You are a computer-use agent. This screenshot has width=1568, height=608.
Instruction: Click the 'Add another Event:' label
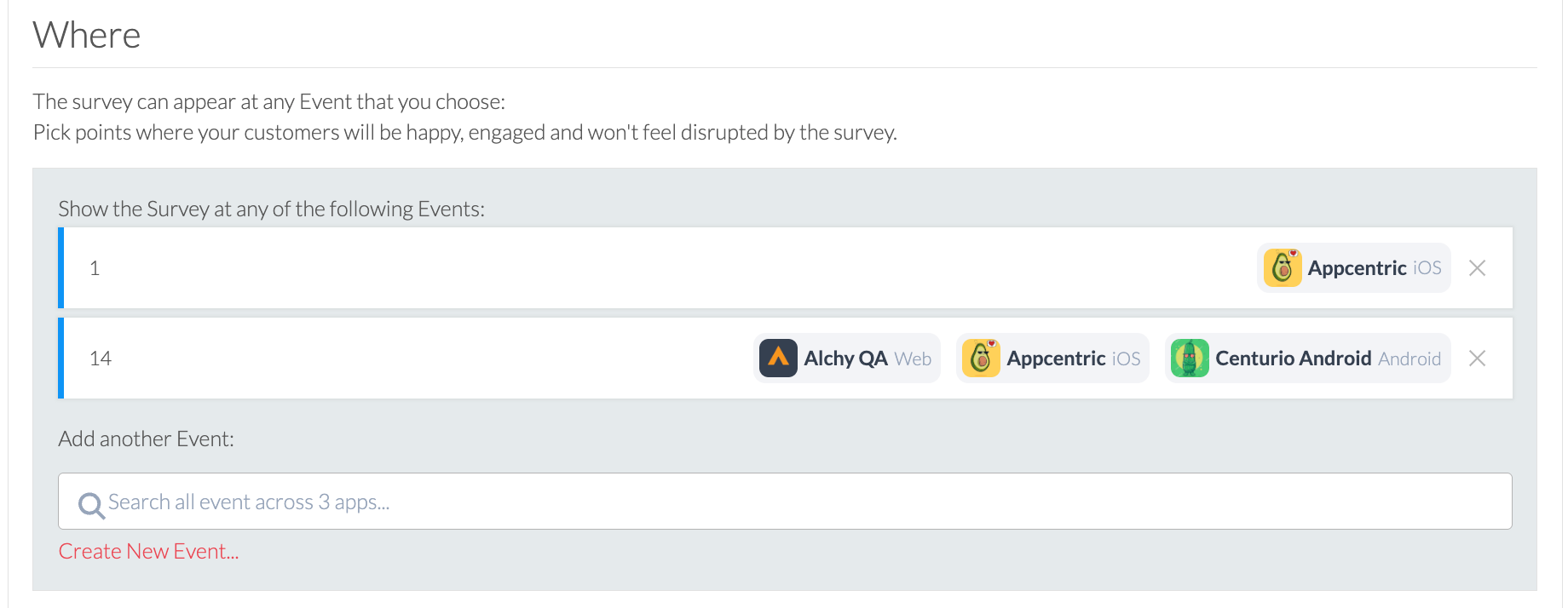click(146, 439)
